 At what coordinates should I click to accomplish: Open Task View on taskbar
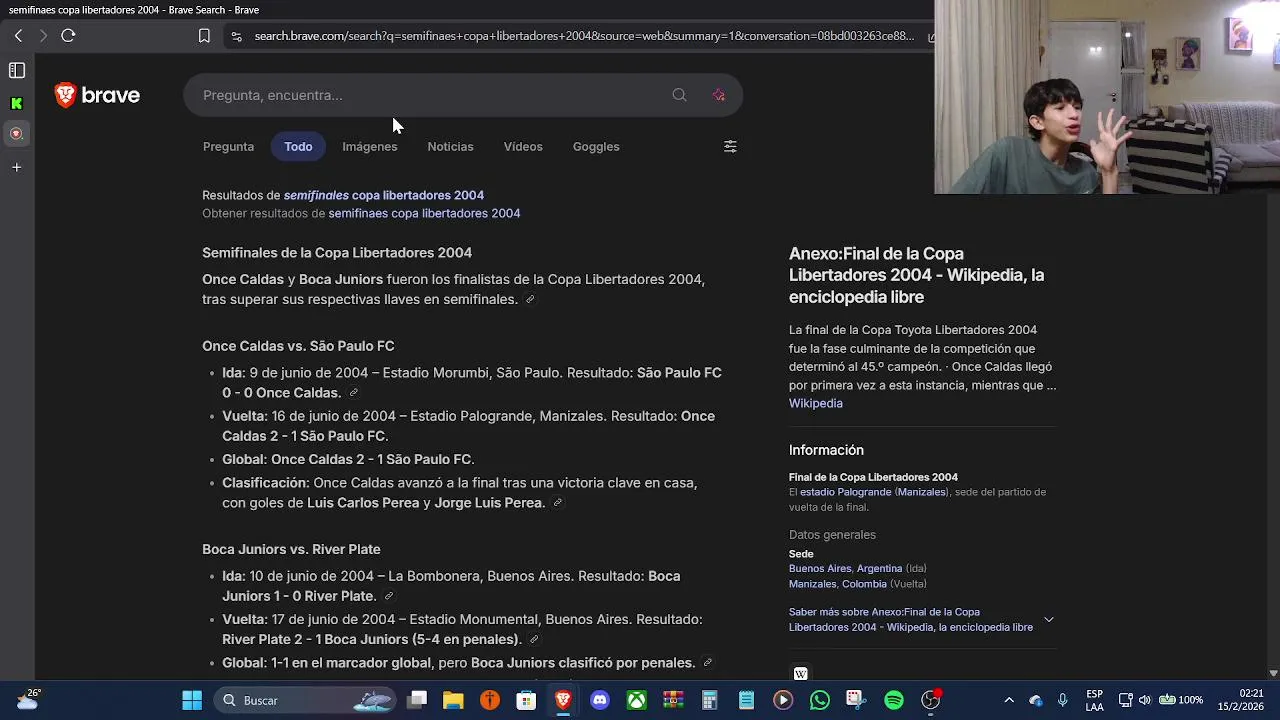coord(417,700)
